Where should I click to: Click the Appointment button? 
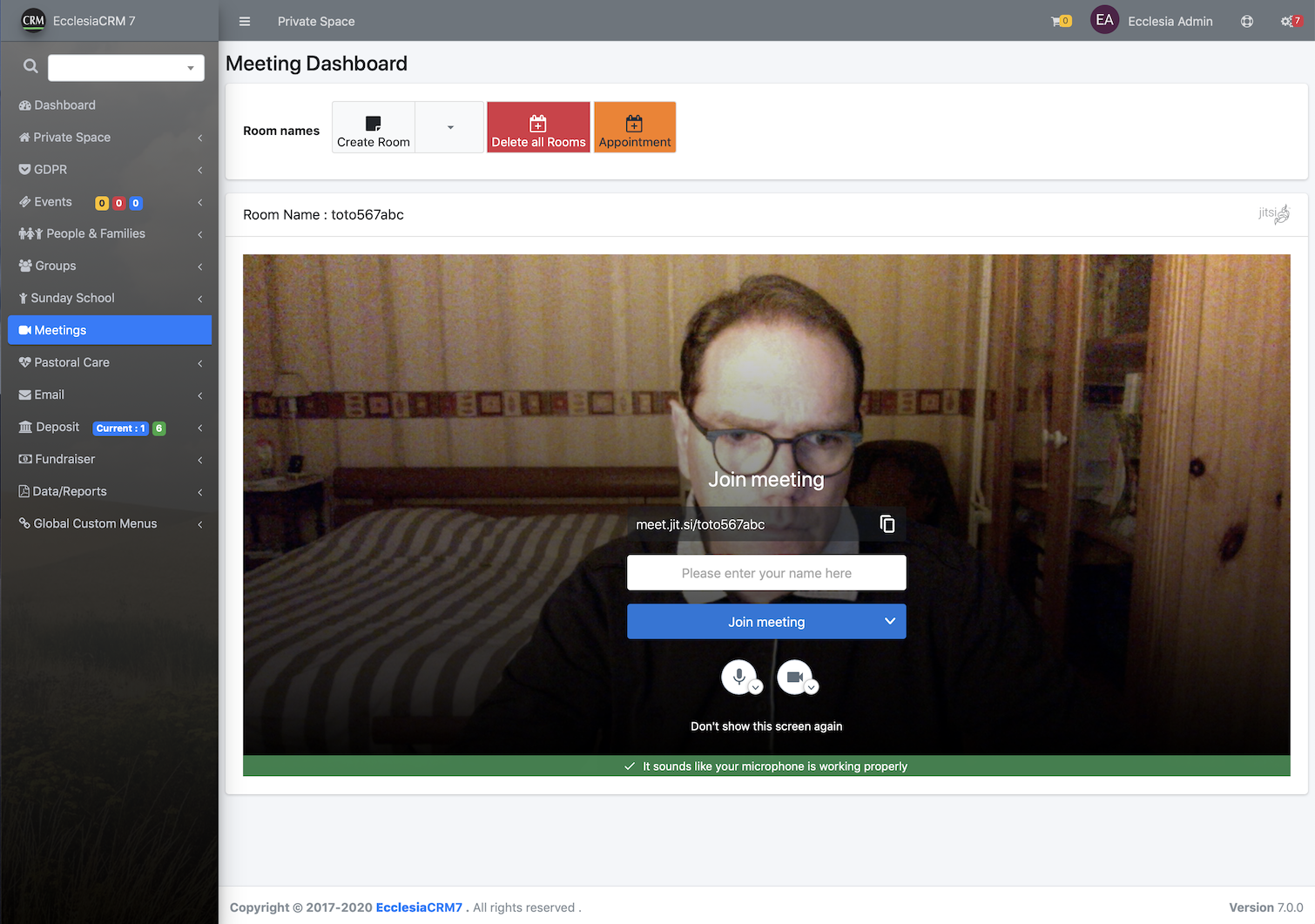635,127
